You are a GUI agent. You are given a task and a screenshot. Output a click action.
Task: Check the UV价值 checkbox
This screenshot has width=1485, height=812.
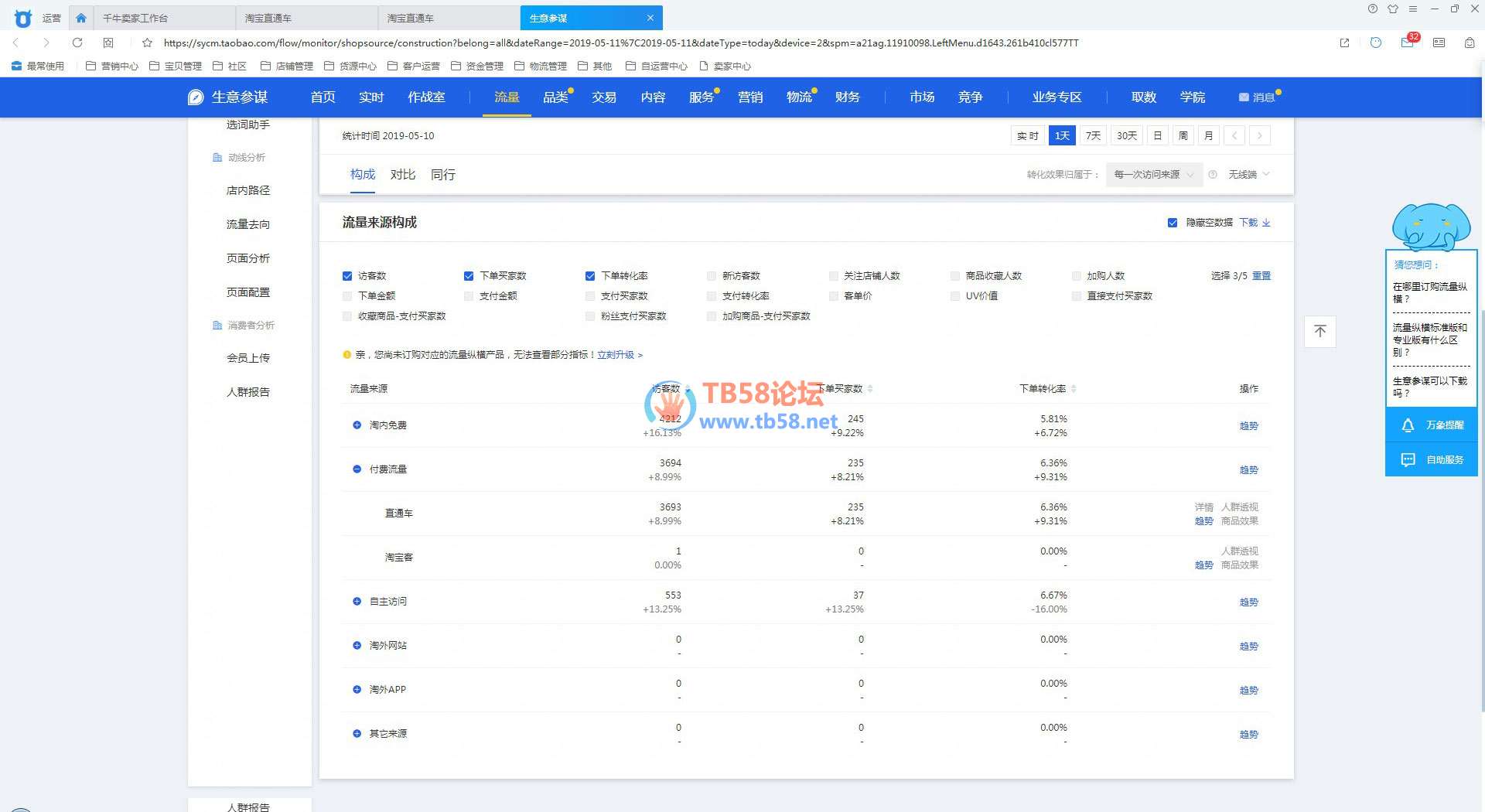point(955,296)
